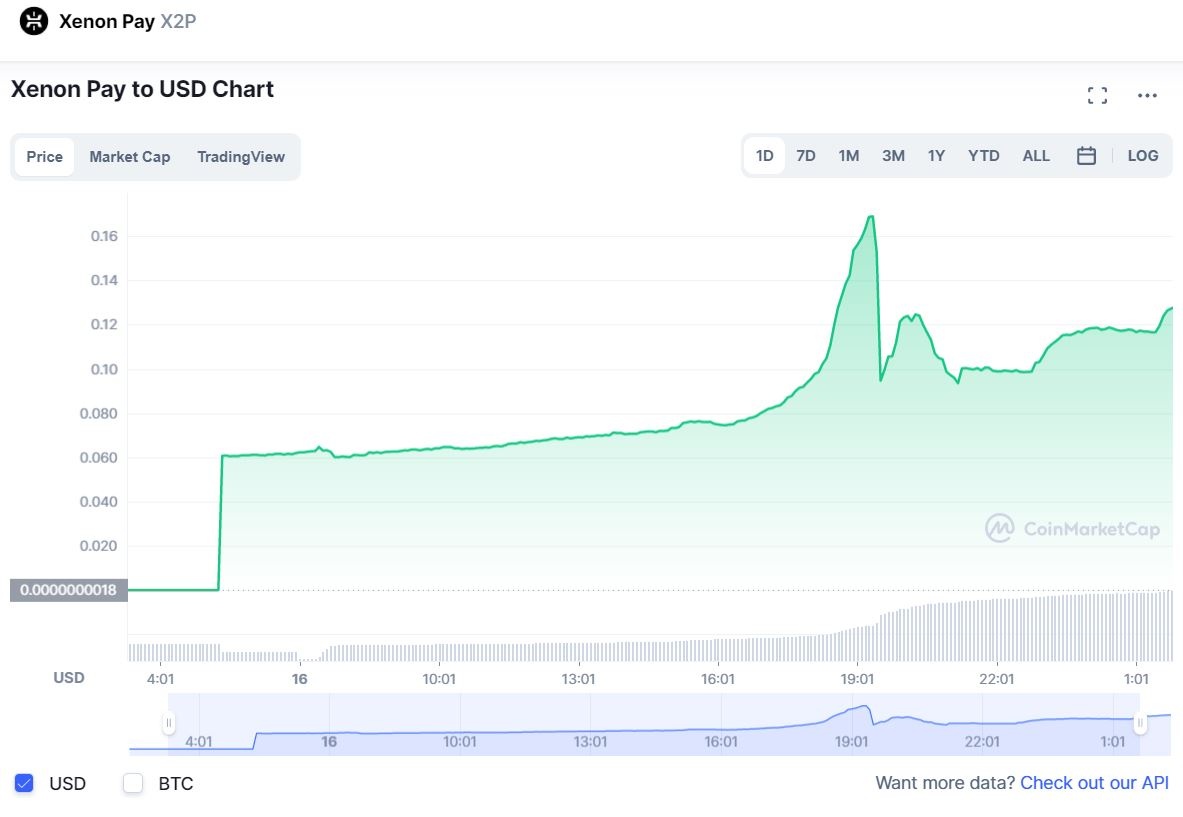Click the price peak near 19:01
1183x817 pixels.
coord(872,216)
